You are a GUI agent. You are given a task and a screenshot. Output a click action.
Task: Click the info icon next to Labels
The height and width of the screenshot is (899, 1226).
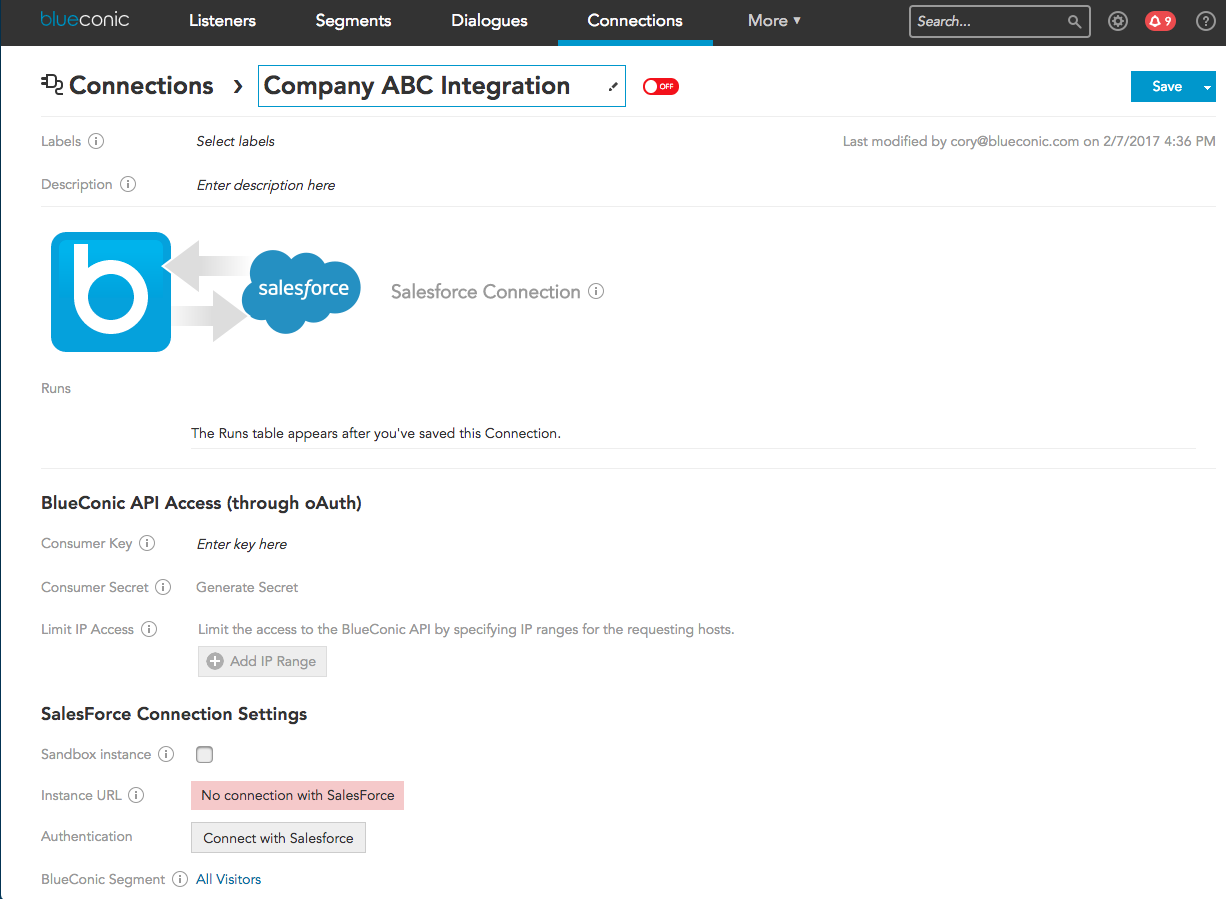click(x=96, y=141)
